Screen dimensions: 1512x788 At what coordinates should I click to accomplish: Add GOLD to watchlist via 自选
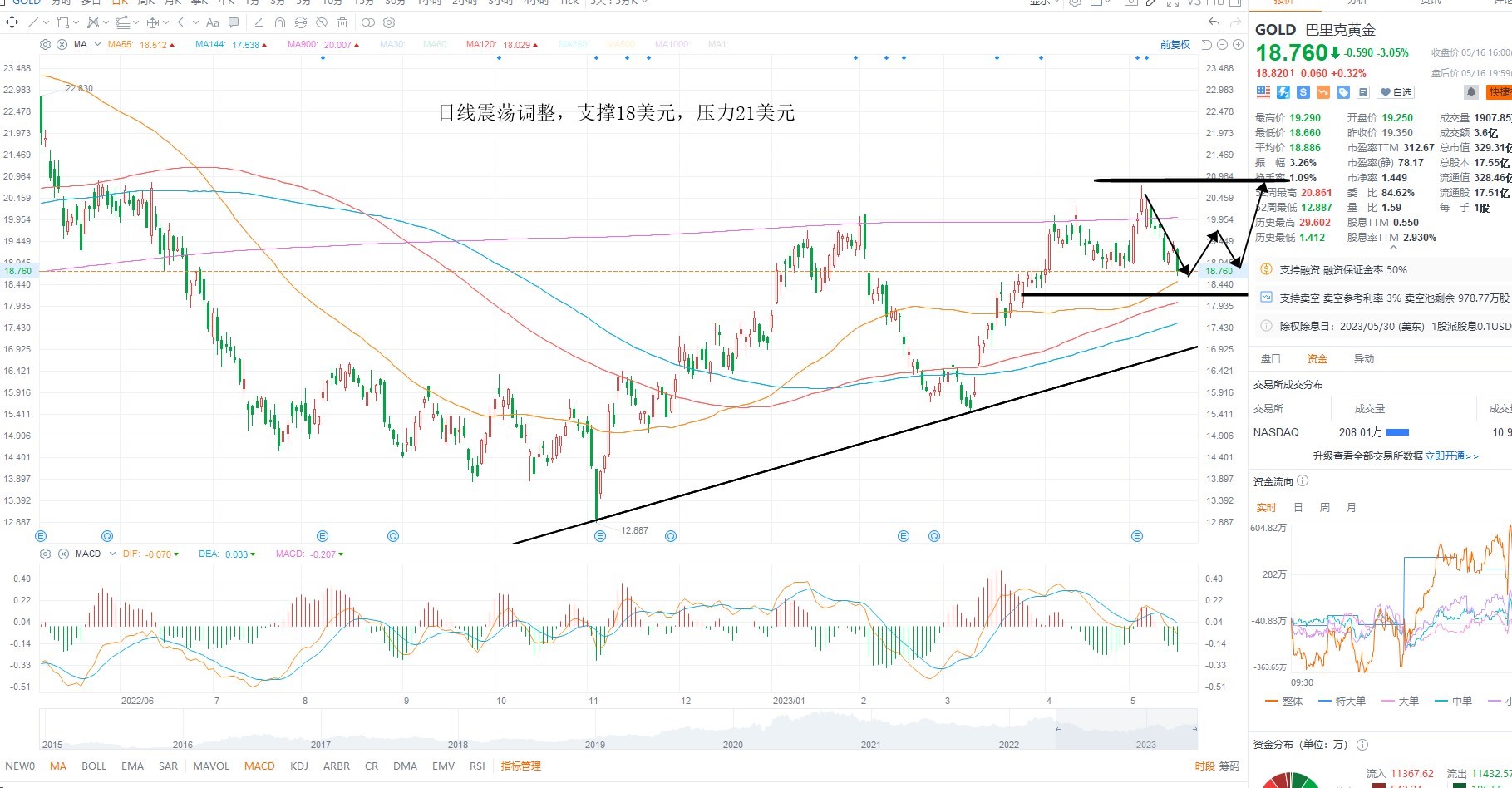pos(1396,92)
